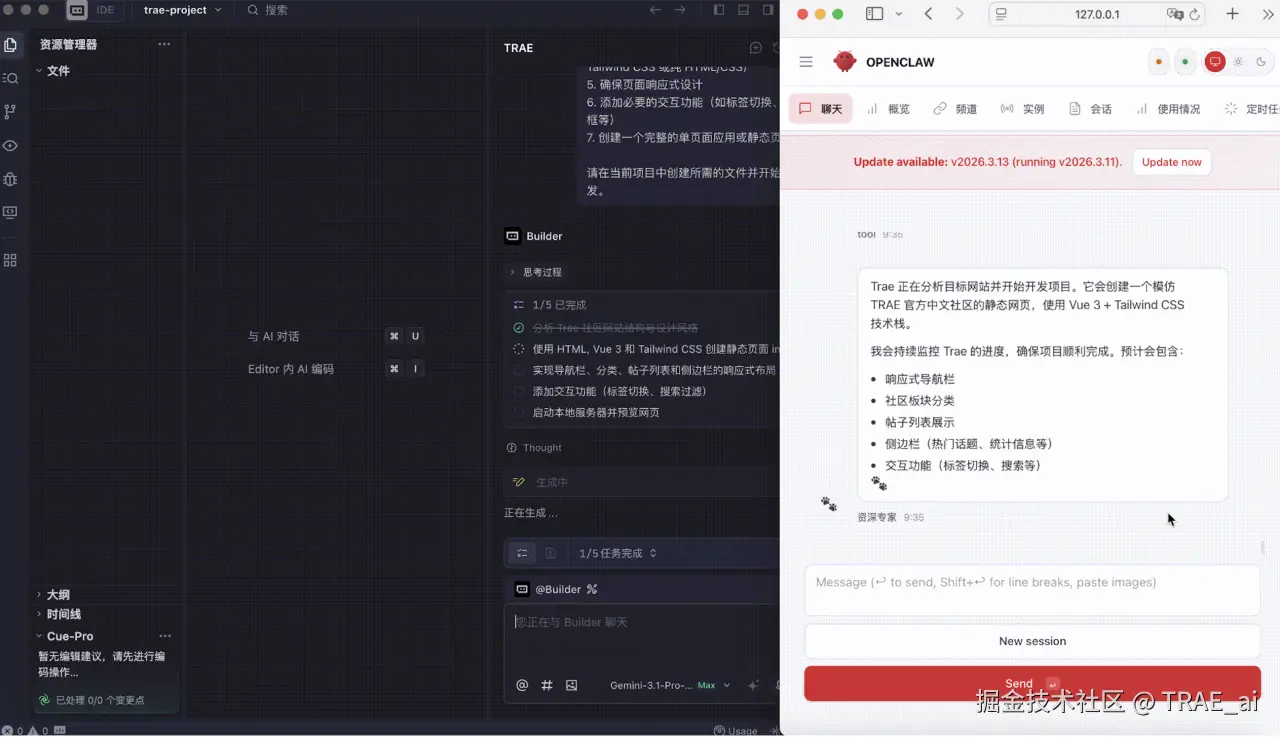1280x737 pixels.
Task: Open the search icon in Trae activity bar
Action: (11, 78)
